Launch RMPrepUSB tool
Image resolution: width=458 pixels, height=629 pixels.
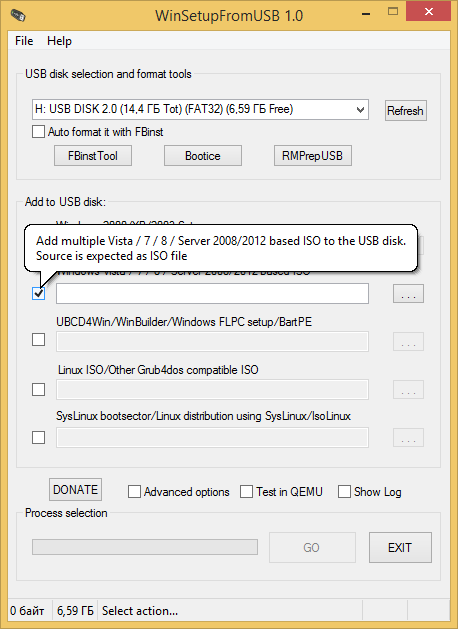coord(312,156)
